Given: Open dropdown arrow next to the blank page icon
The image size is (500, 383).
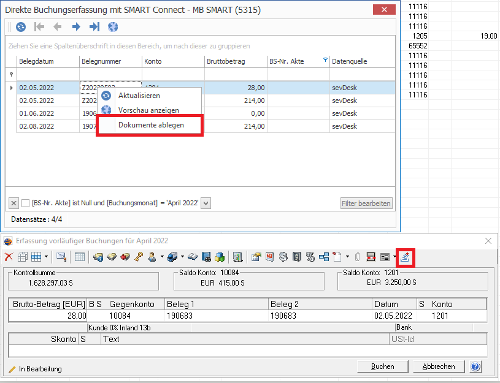Looking at the screenshot, I should (347, 257).
